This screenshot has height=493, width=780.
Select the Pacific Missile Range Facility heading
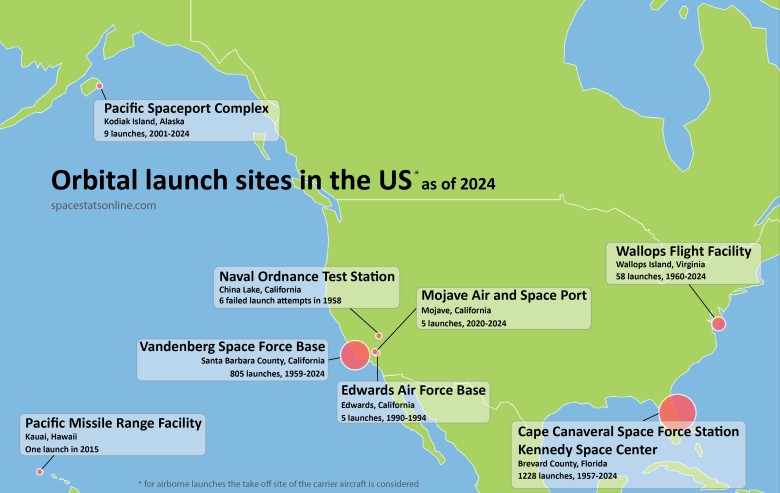pyautogui.click(x=113, y=423)
